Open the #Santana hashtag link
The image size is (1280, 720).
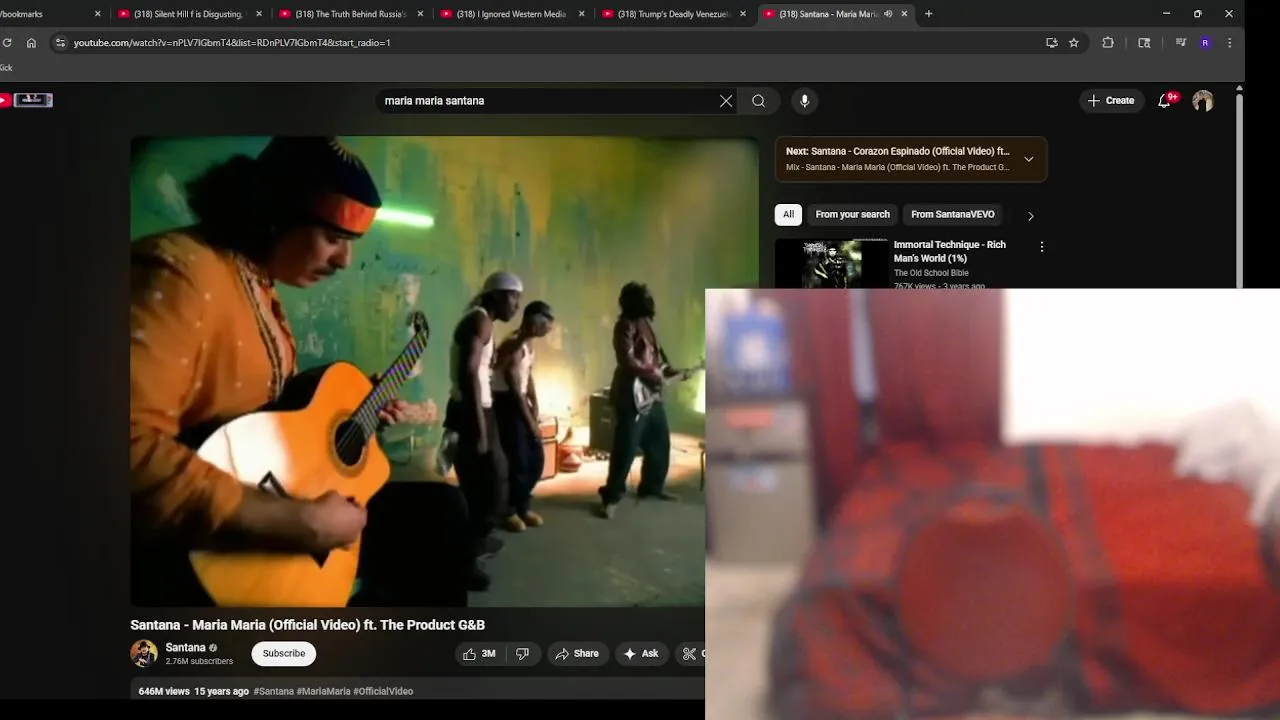274,691
